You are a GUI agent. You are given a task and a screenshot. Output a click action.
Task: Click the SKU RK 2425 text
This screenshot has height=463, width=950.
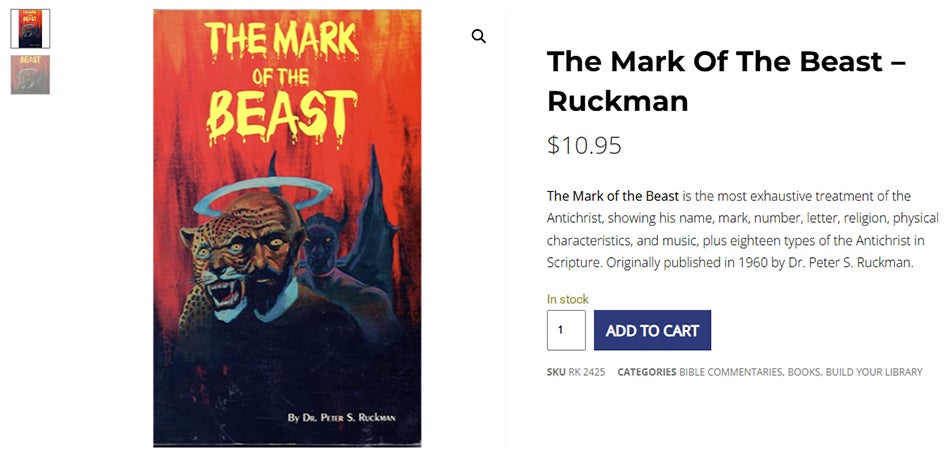(x=576, y=372)
